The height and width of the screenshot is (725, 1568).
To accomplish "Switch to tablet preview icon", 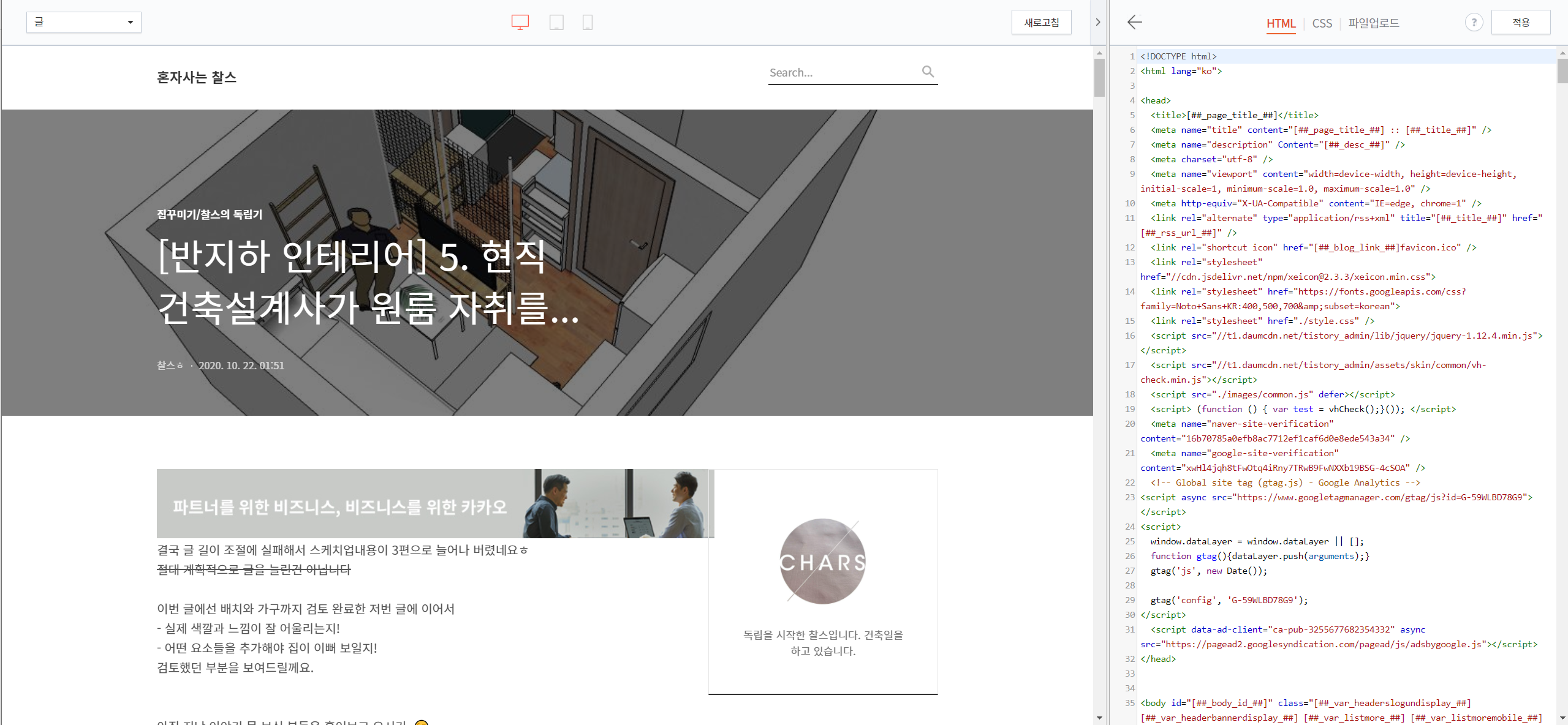I will 556,23.
